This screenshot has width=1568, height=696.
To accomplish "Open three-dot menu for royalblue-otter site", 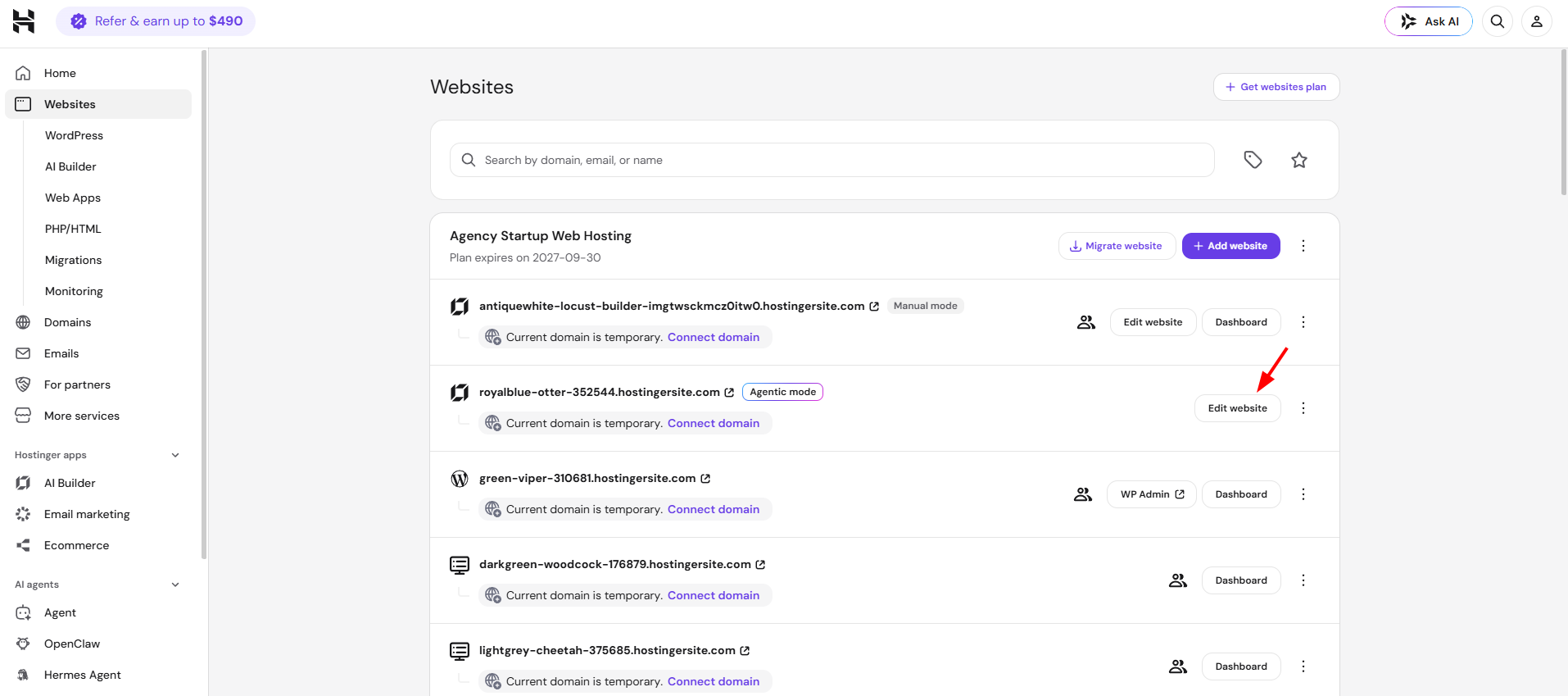I will (1303, 408).
